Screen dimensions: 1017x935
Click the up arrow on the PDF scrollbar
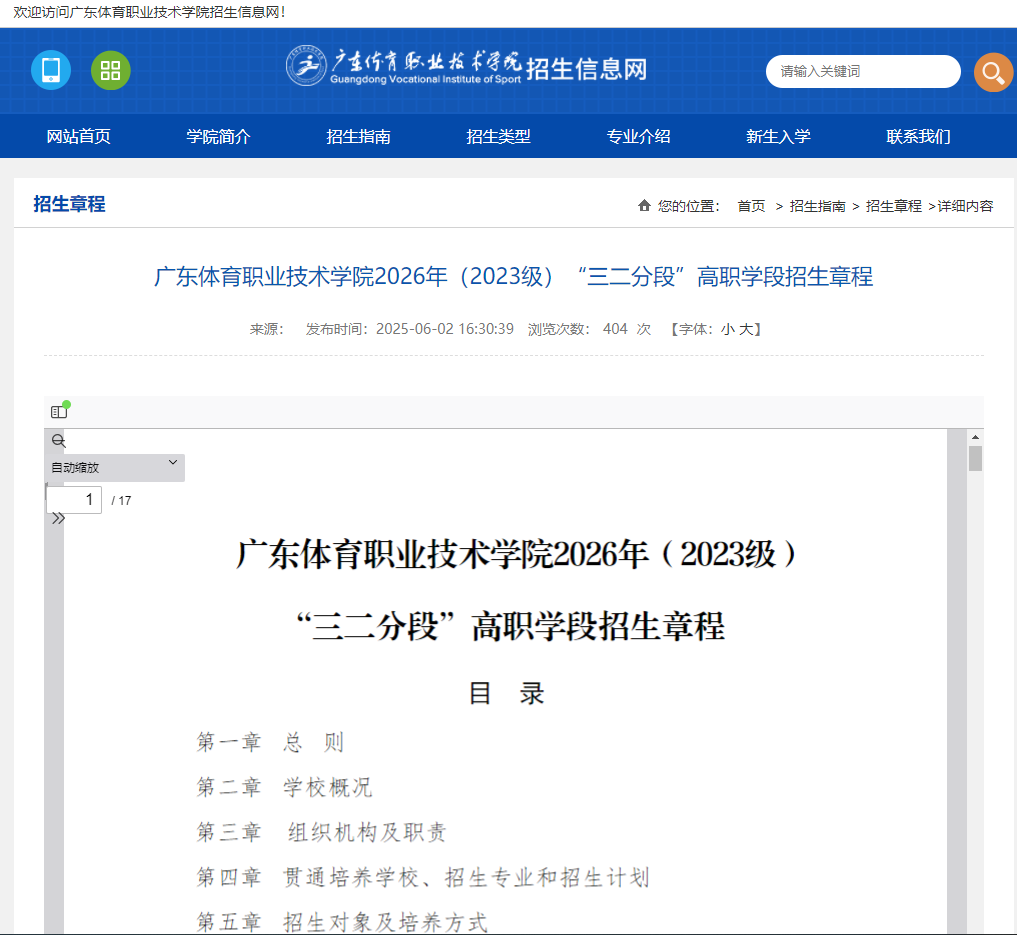[977, 436]
